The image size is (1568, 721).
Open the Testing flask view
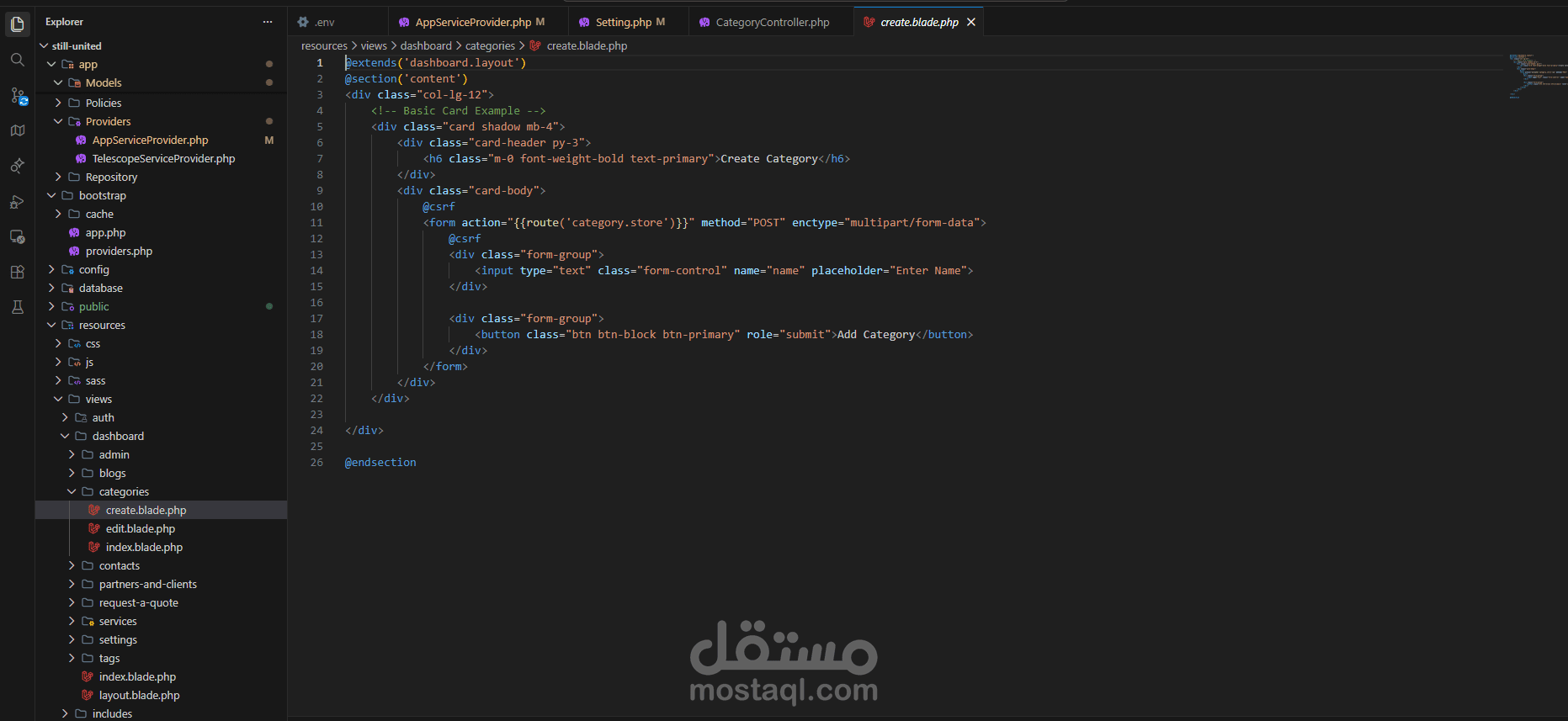(17, 307)
